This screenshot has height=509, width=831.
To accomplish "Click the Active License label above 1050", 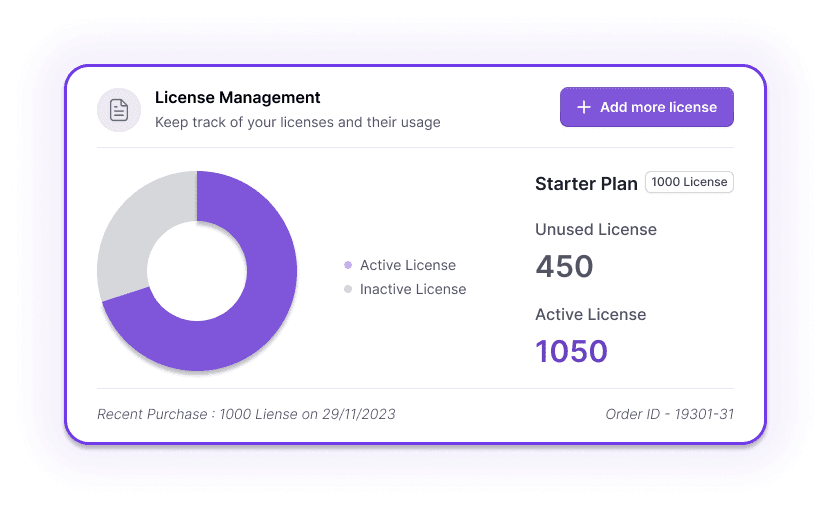I will pyautogui.click(x=590, y=314).
